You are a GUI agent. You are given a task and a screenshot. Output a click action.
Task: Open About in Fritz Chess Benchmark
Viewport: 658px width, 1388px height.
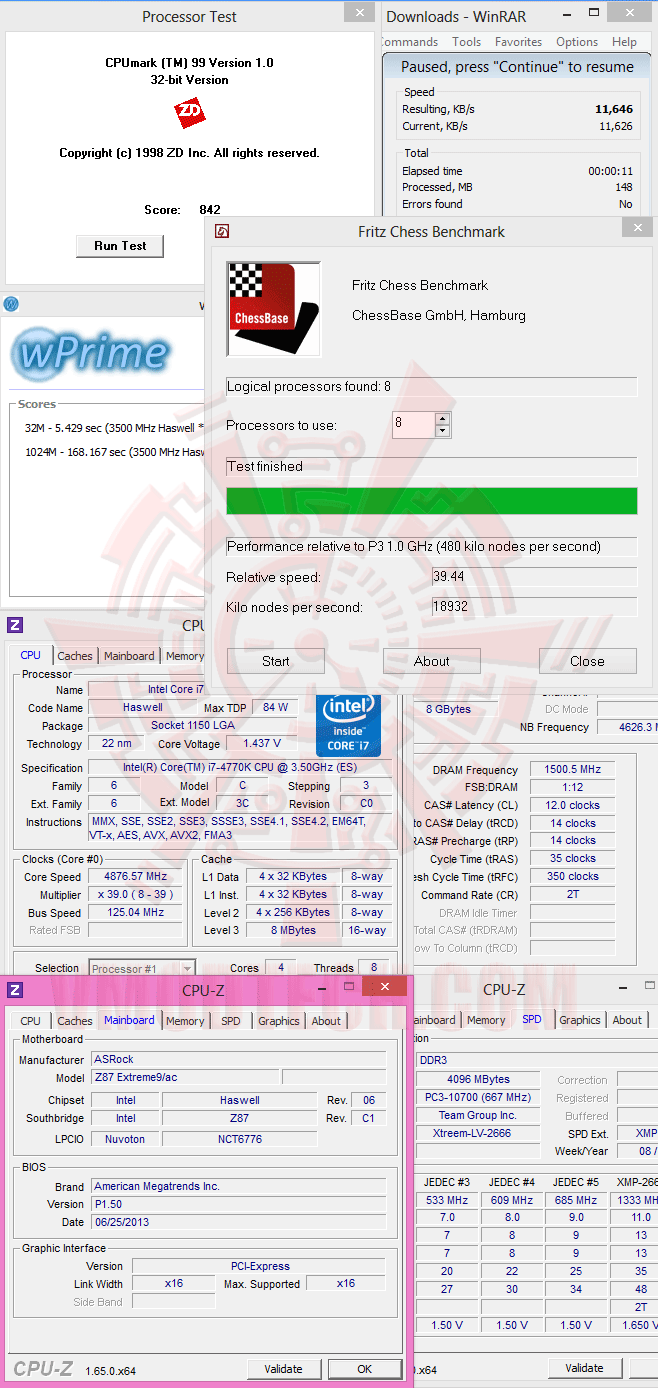(x=432, y=661)
